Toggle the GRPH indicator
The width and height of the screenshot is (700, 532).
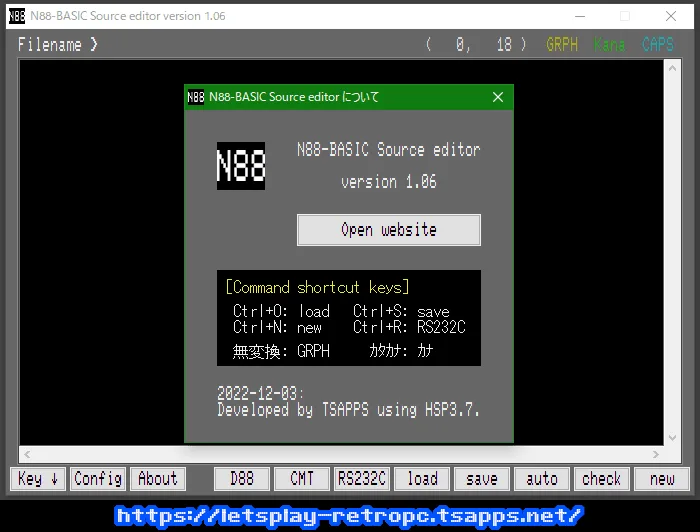click(562, 45)
